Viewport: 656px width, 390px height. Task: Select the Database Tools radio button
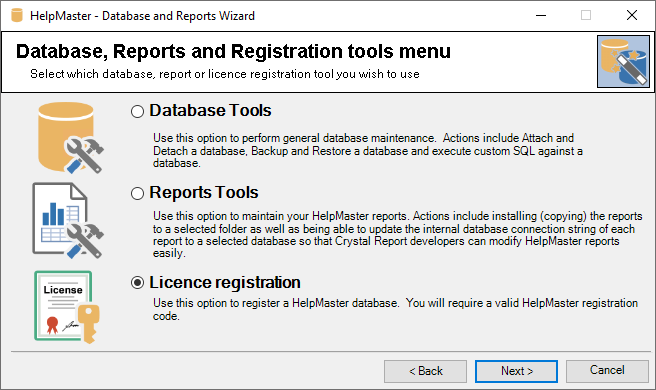pos(137,112)
